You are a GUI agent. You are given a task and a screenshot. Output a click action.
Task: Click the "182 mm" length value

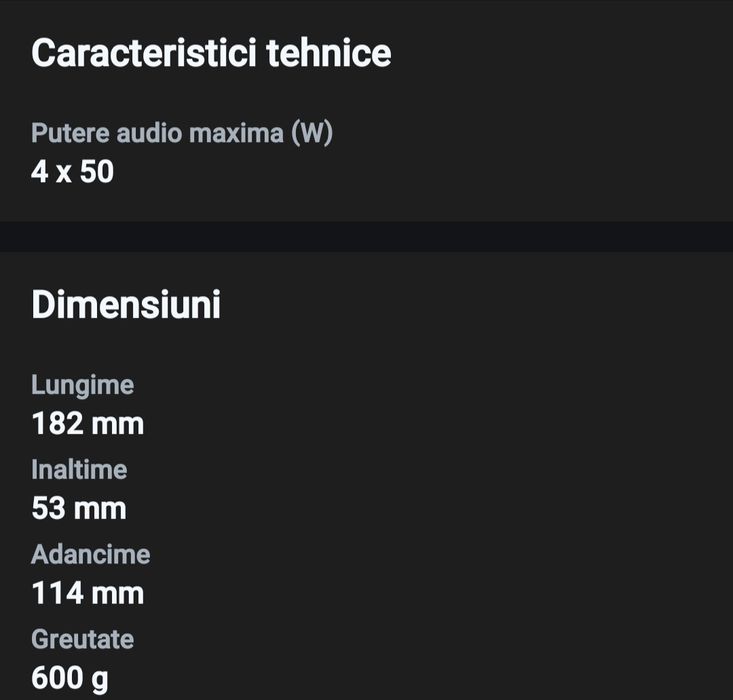pos(87,424)
